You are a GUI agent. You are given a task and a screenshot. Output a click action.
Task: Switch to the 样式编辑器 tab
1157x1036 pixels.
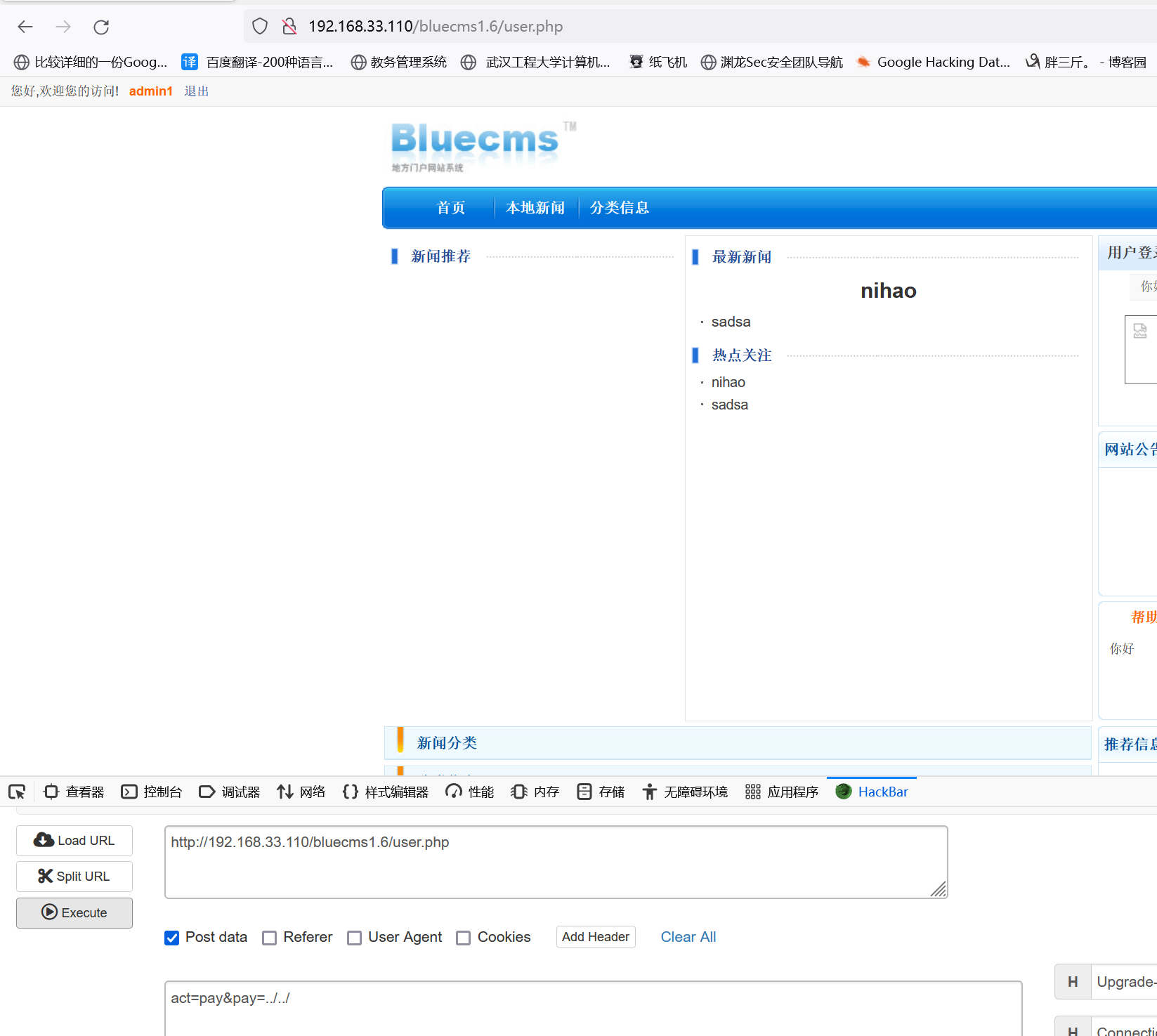pos(386,792)
